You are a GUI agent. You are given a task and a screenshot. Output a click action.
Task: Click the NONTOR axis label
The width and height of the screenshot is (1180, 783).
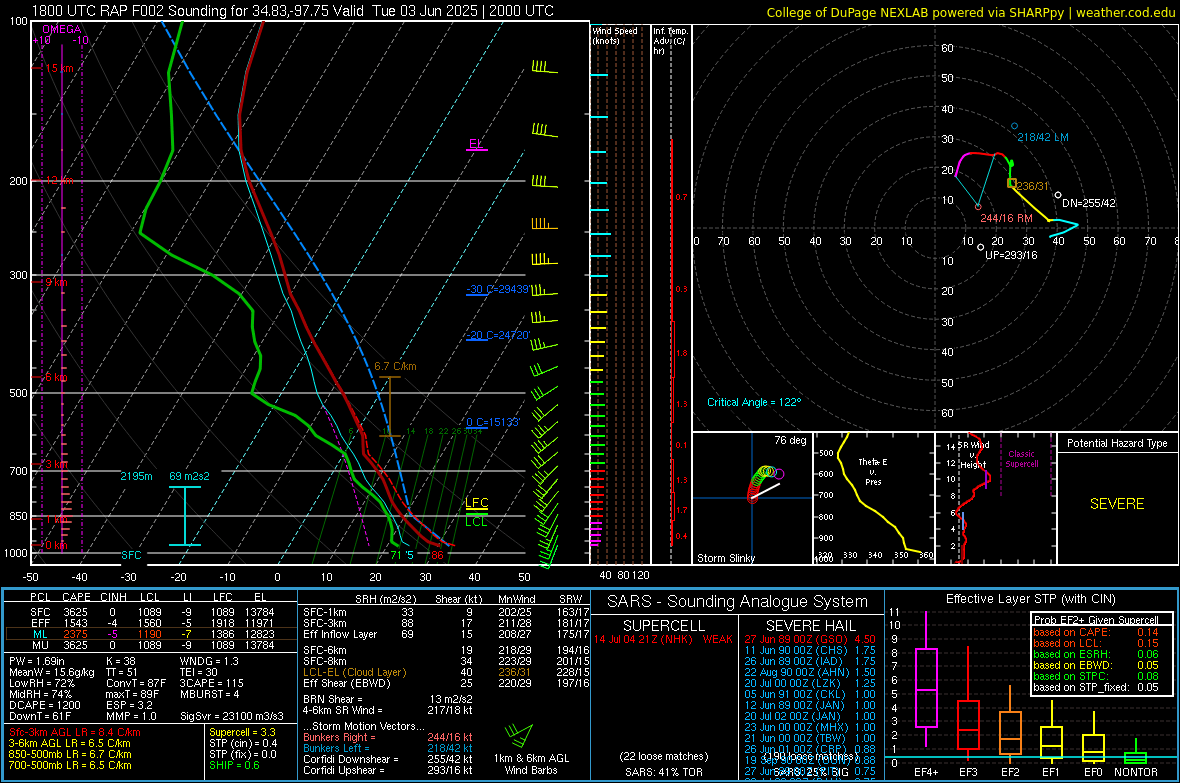pos(1136,772)
